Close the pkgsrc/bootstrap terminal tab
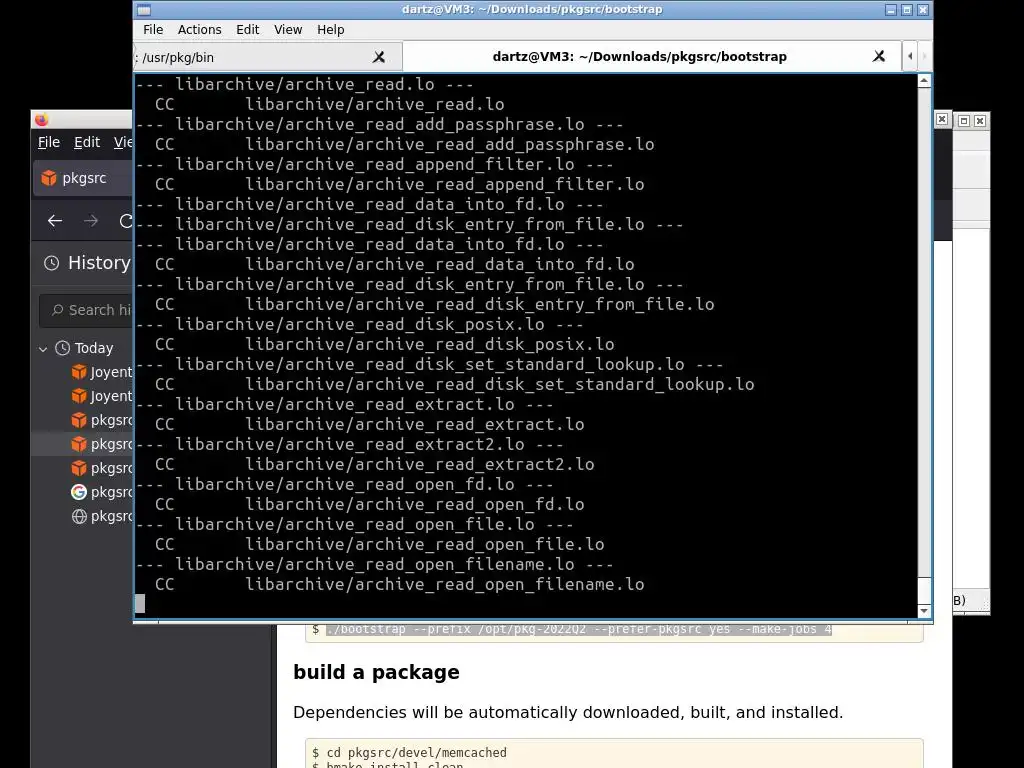Image resolution: width=1024 pixels, height=768 pixels. point(879,56)
